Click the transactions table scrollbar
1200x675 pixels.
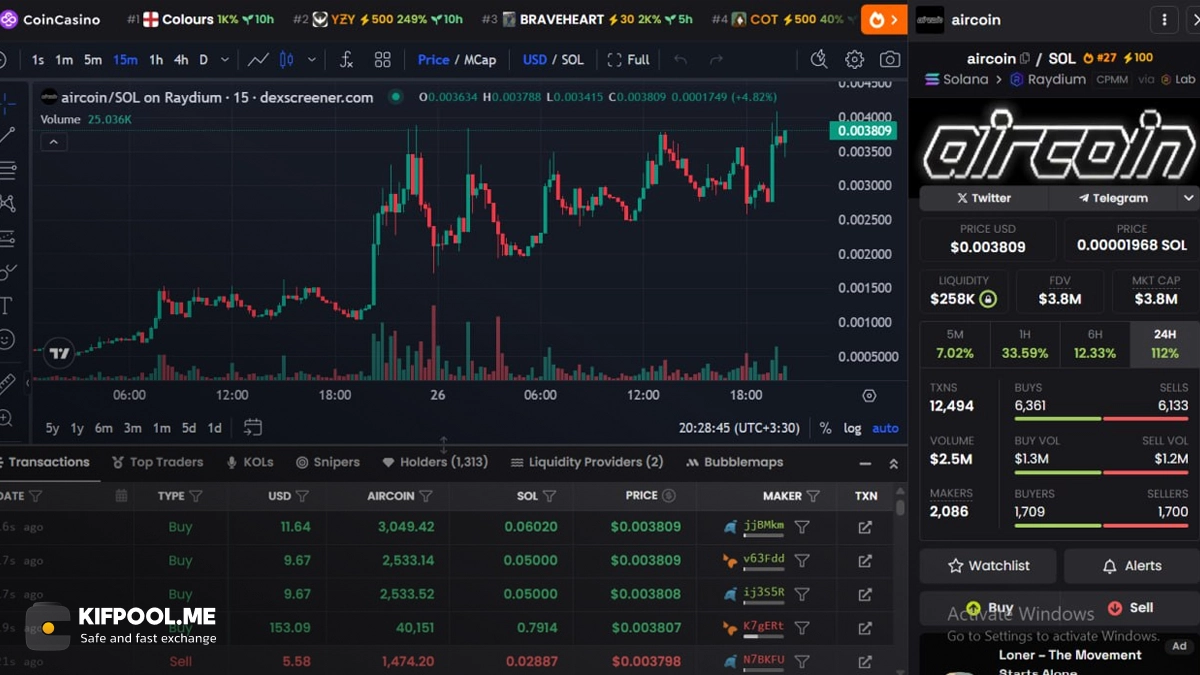pyautogui.click(x=900, y=507)
